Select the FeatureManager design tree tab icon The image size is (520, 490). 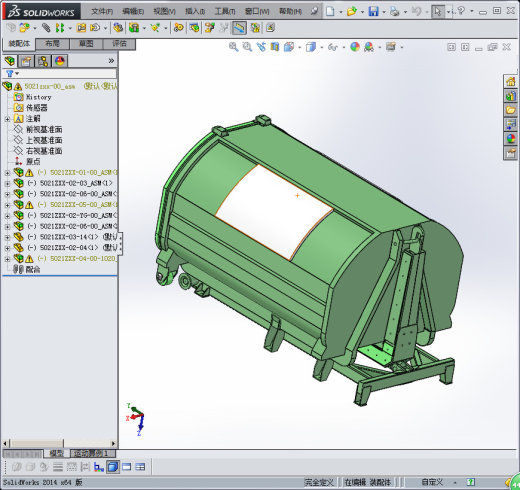pos(10,61)
